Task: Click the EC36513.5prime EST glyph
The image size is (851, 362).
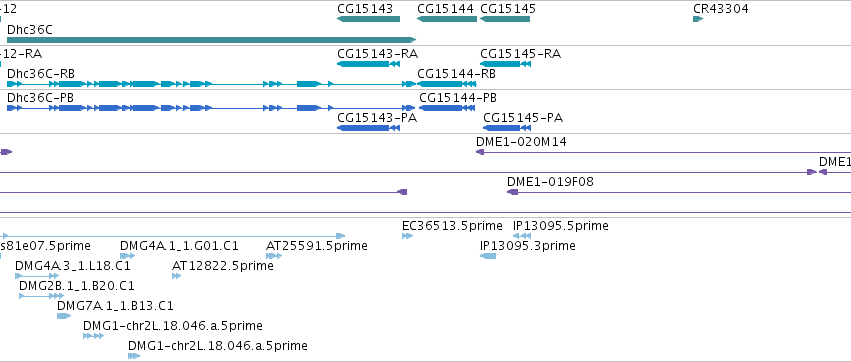Action: pyautogui.click(x=408, y=236)
